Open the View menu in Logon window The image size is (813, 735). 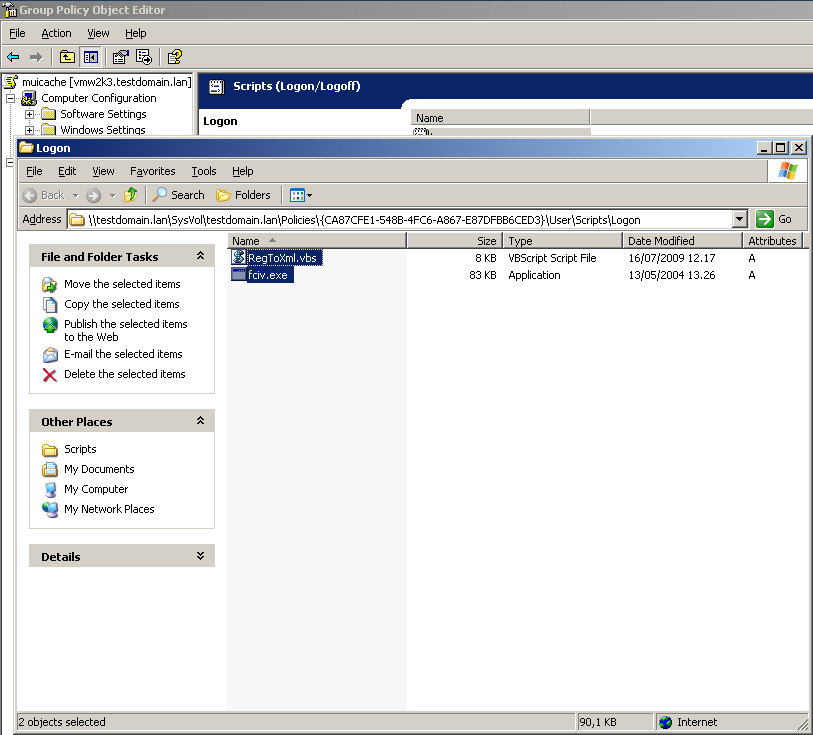pos(103,171)
